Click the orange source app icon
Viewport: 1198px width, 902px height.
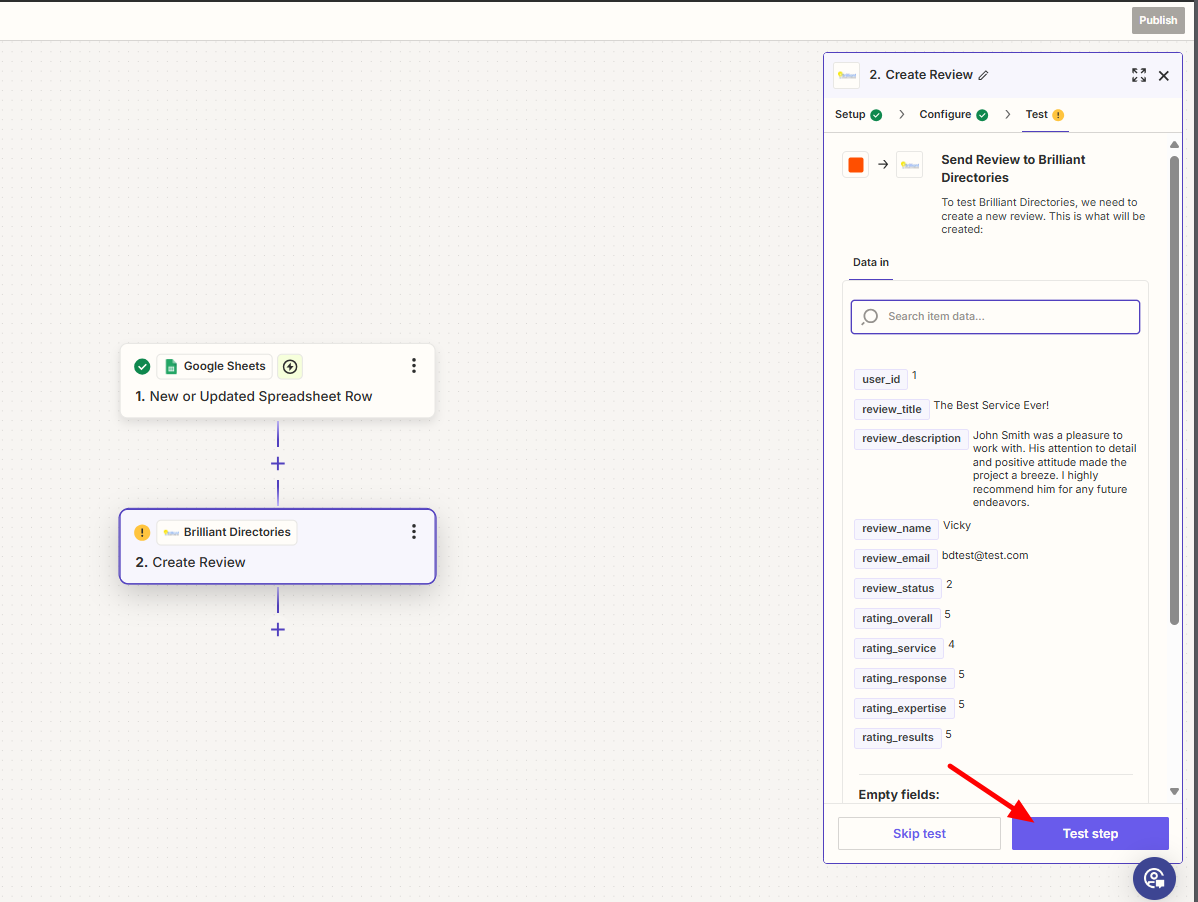point(856,165)
